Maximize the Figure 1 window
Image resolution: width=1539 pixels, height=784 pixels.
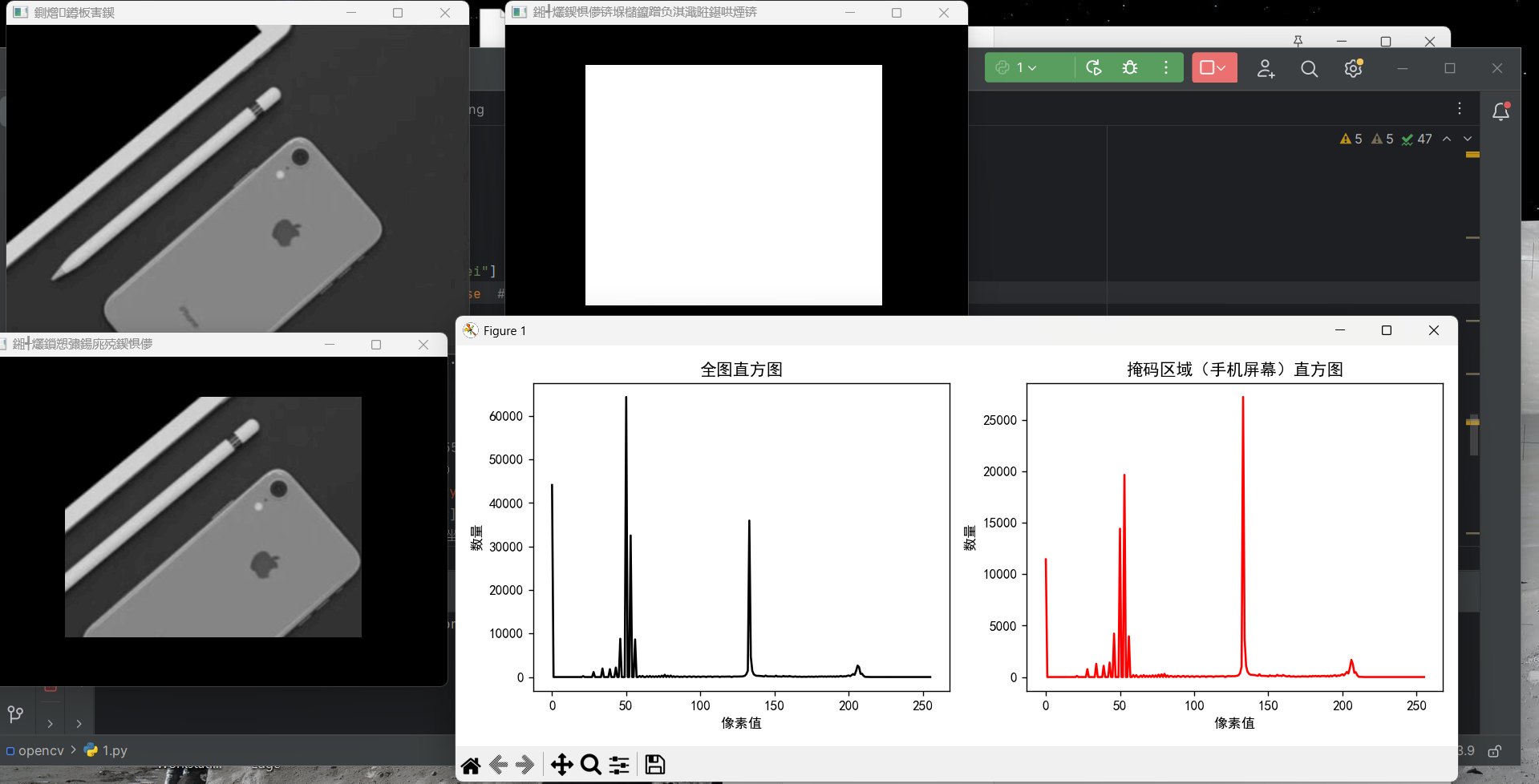coord(1387,330)
